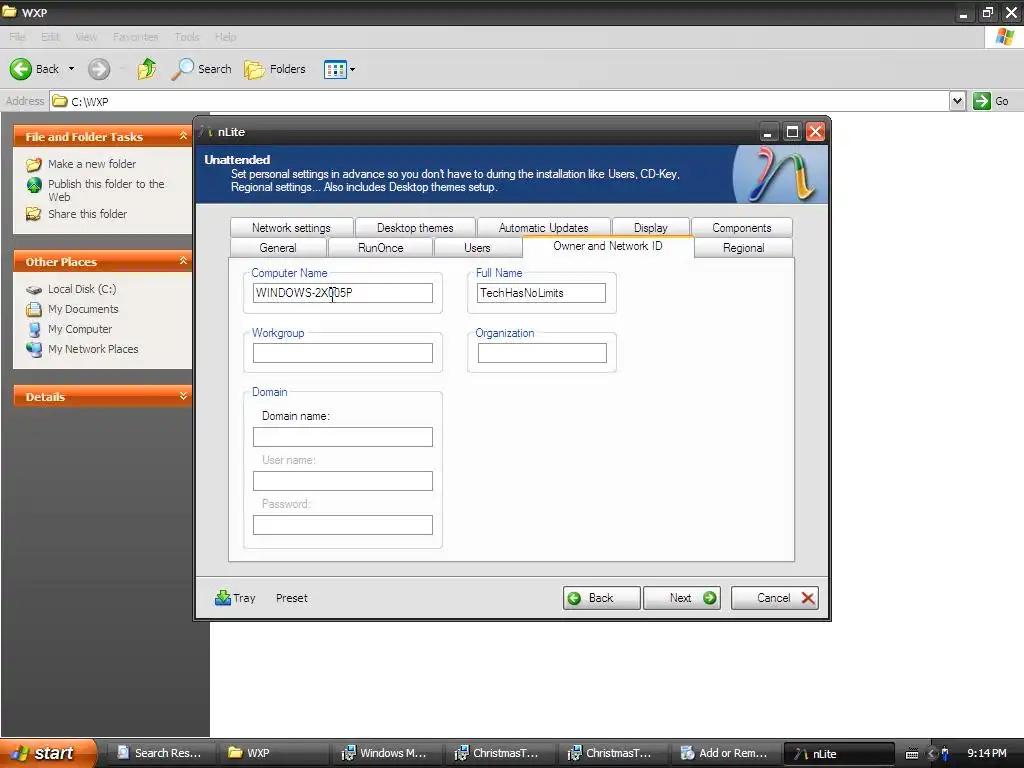Screen dimensions: 1024x768
Task: Click the Domain Password field
Action: pyautogui.click(x=343, y=525)
